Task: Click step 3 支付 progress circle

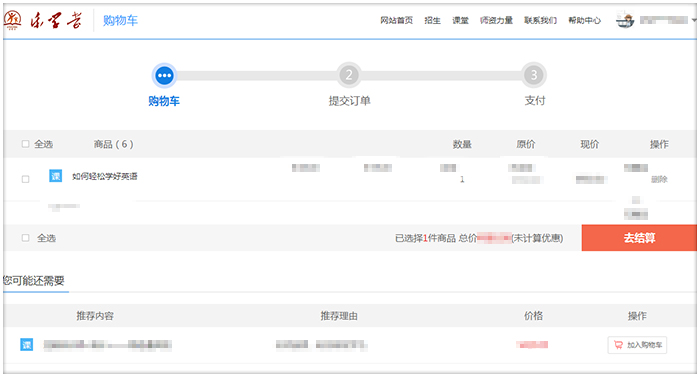Action: pos(534,75)
